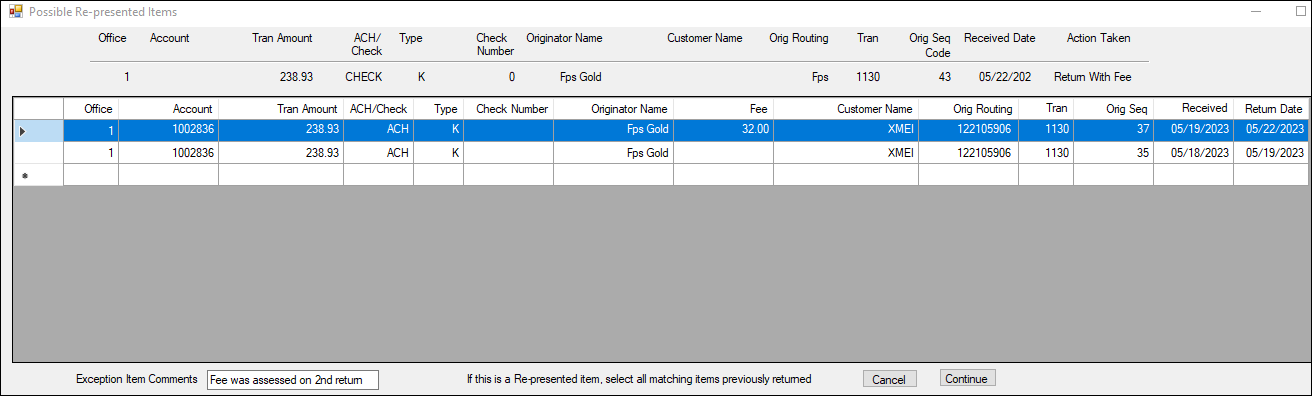This screenshot has height=396, width=1312.
Task: Sort grid by Received column header
Action: click(x=1193, y=108)
